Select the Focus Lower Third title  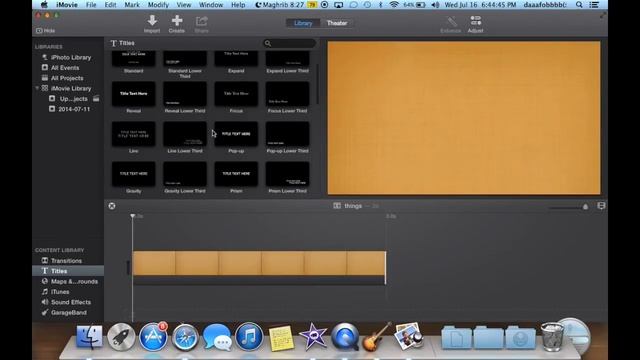pos(287,94)
